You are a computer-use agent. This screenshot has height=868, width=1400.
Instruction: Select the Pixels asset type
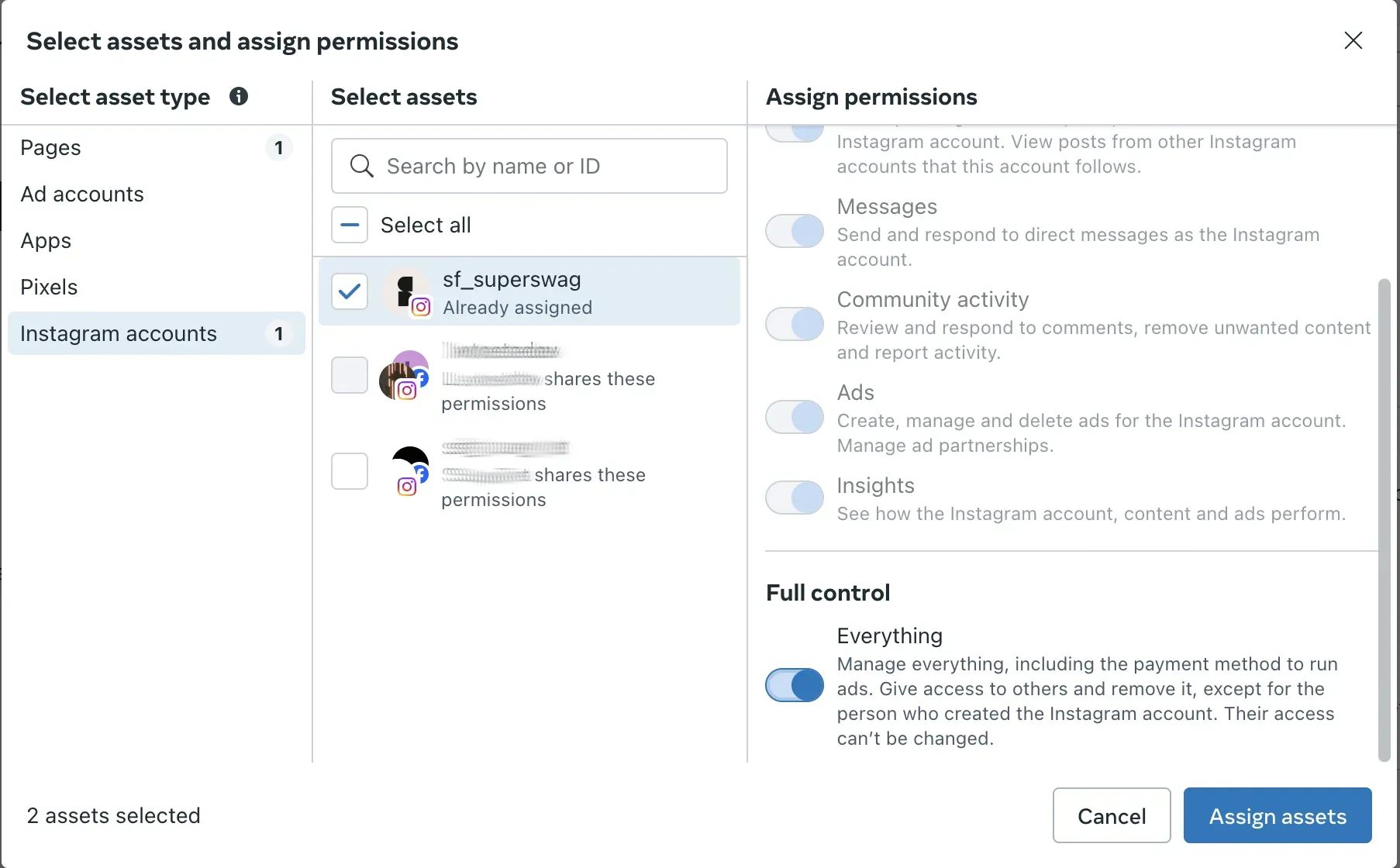click(157, 287)
